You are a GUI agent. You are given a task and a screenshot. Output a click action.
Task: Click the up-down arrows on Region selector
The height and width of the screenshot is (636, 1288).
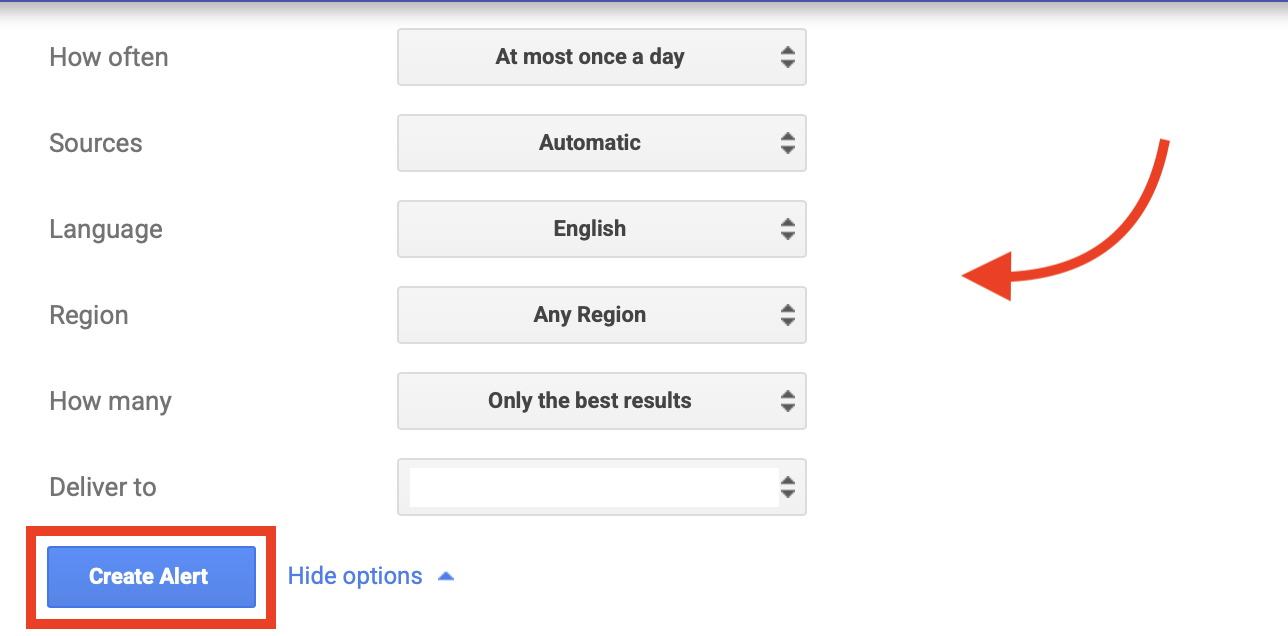point(788,315)
